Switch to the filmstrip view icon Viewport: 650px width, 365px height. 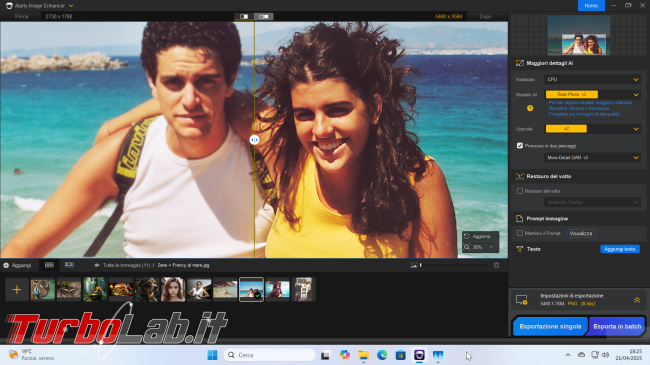69,265
